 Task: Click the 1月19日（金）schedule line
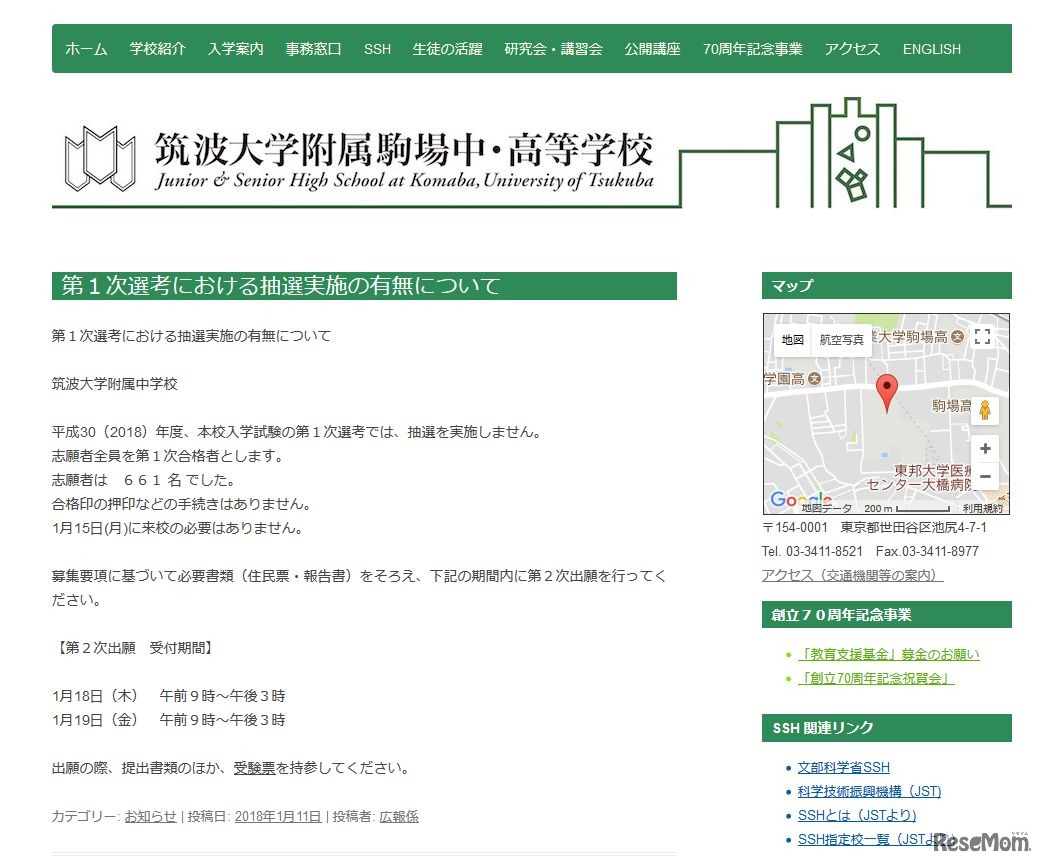168,720
